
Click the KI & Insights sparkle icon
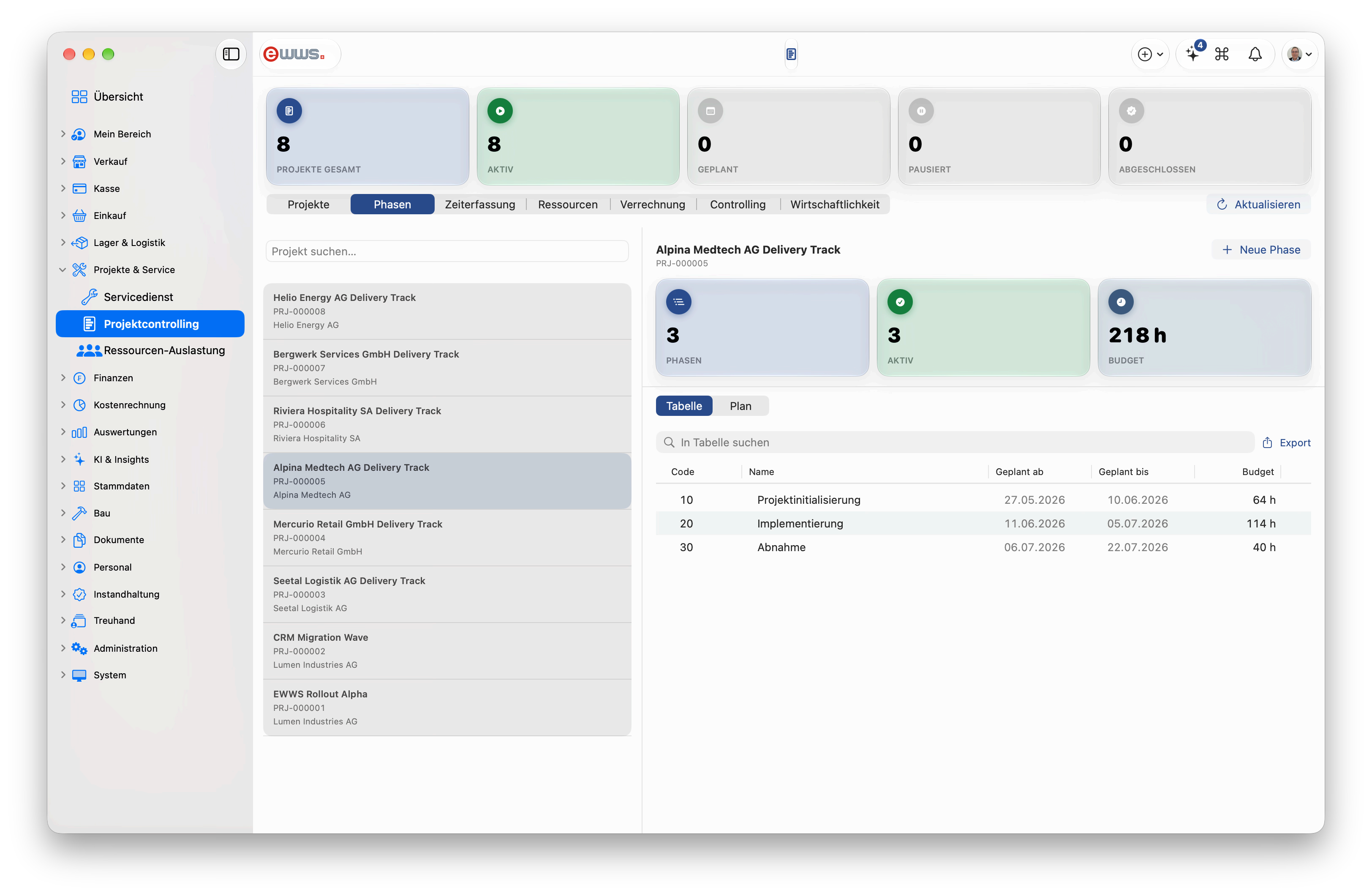tap(79, 459)
